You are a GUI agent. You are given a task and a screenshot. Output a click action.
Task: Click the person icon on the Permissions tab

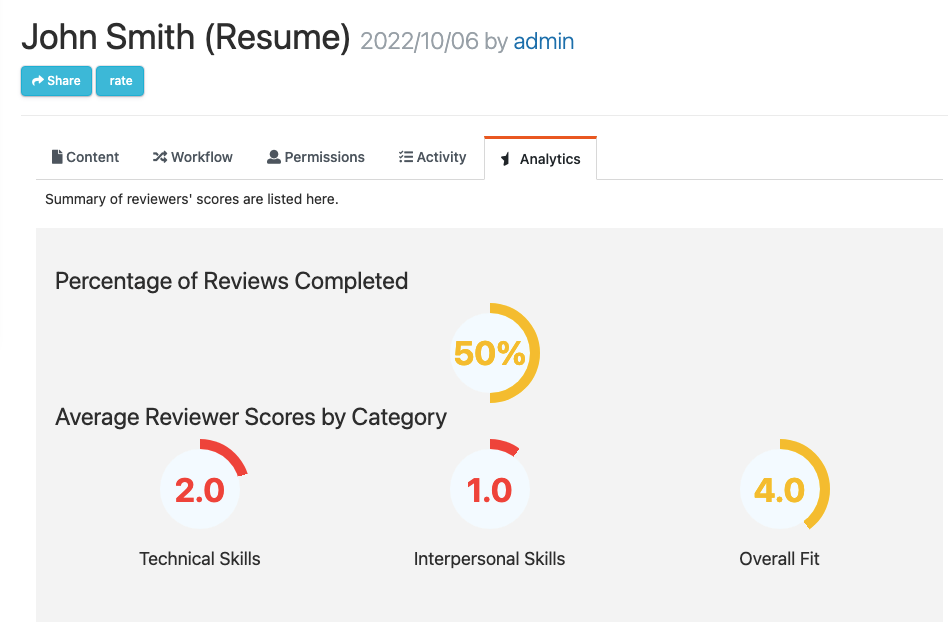point(272,156)
